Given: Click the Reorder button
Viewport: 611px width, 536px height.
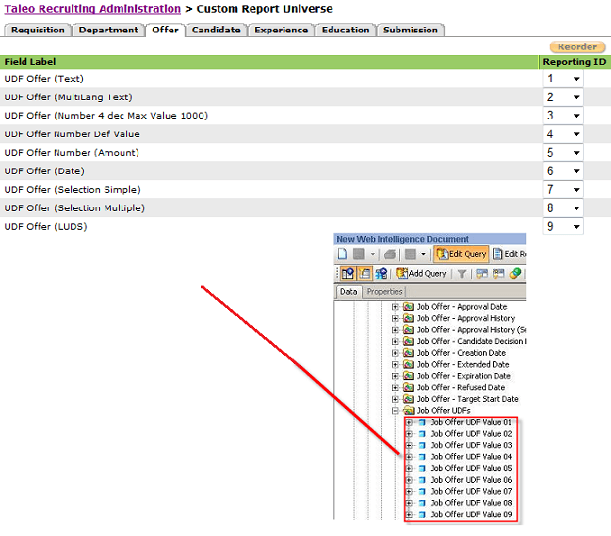Looking at the screenshot, I should click(577, 47).
